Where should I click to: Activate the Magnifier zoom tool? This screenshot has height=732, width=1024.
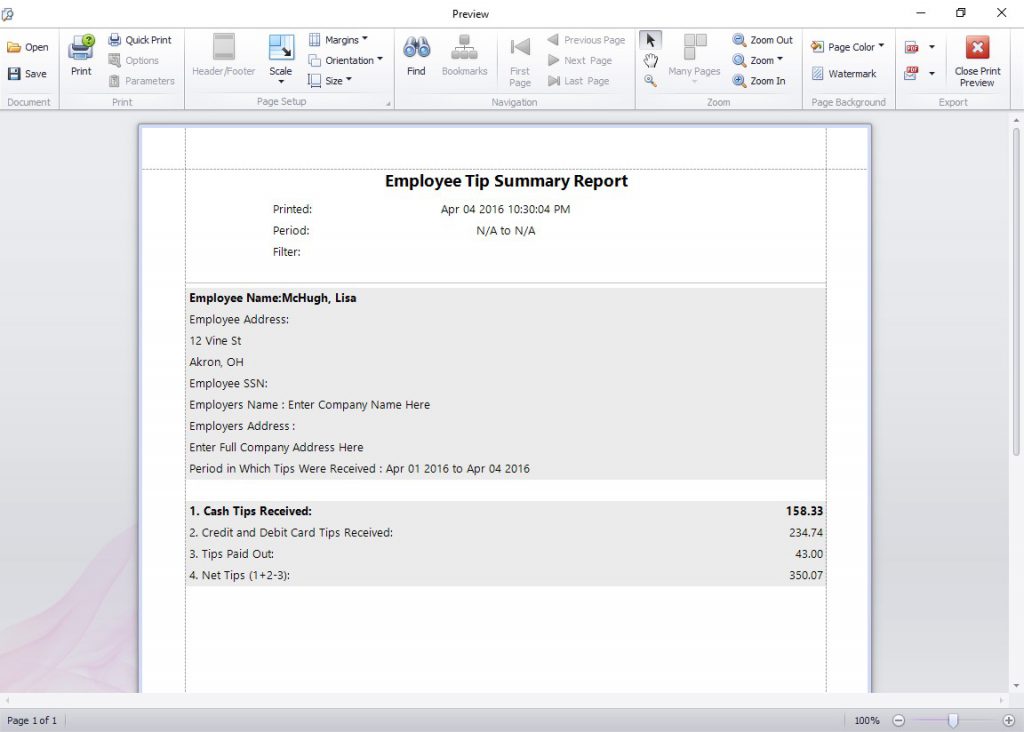click(x=650, y=80)
